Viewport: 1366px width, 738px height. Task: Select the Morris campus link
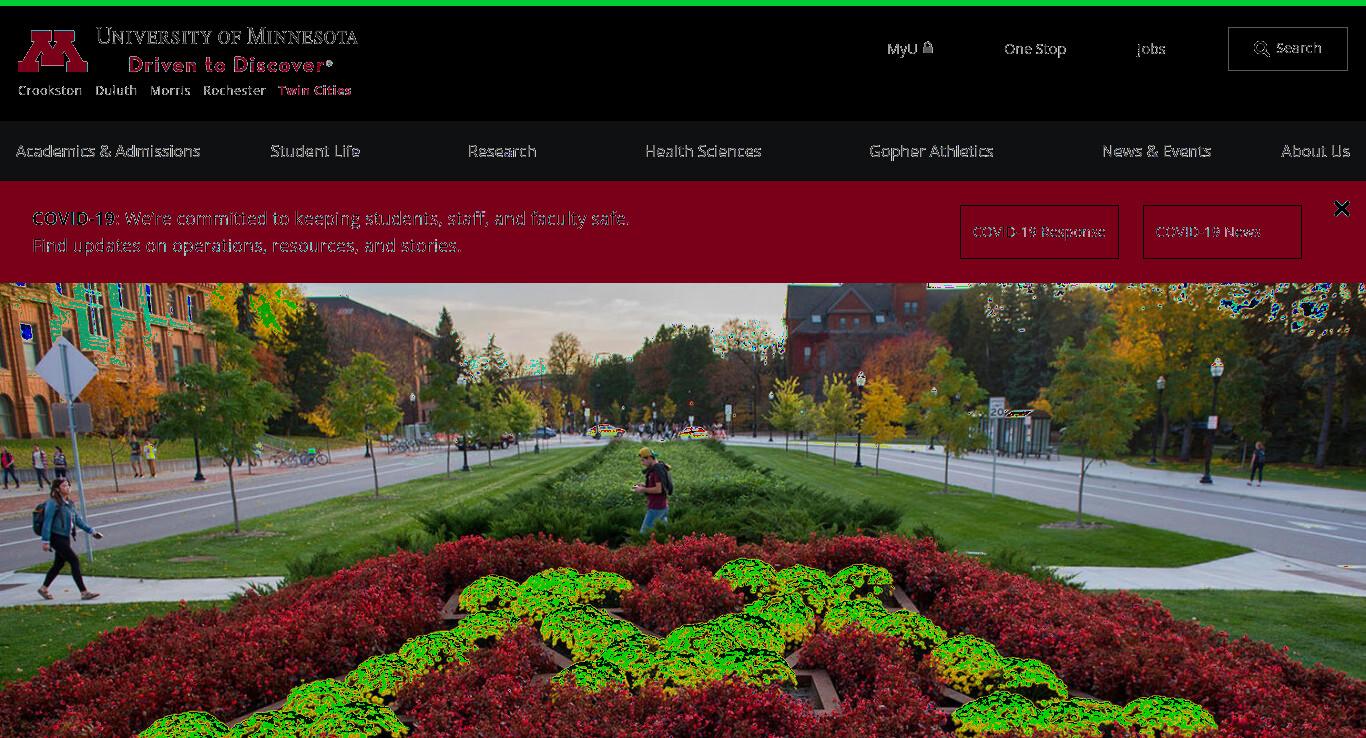click(x=170, y=90)
